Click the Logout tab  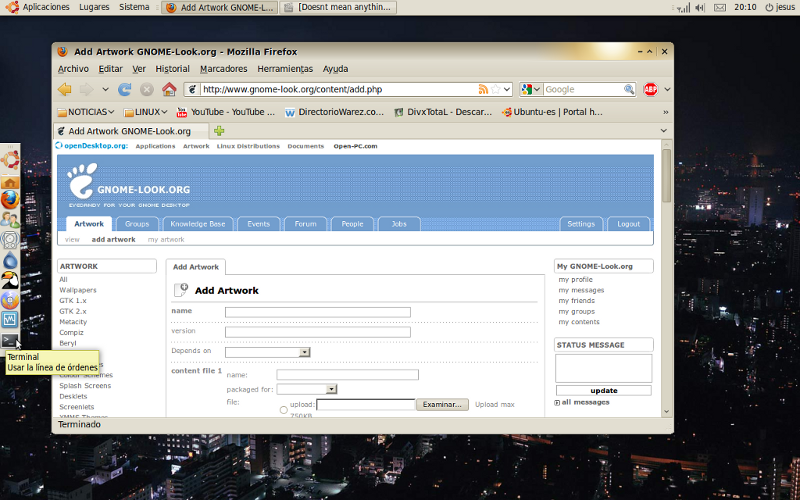pos(629,224)
